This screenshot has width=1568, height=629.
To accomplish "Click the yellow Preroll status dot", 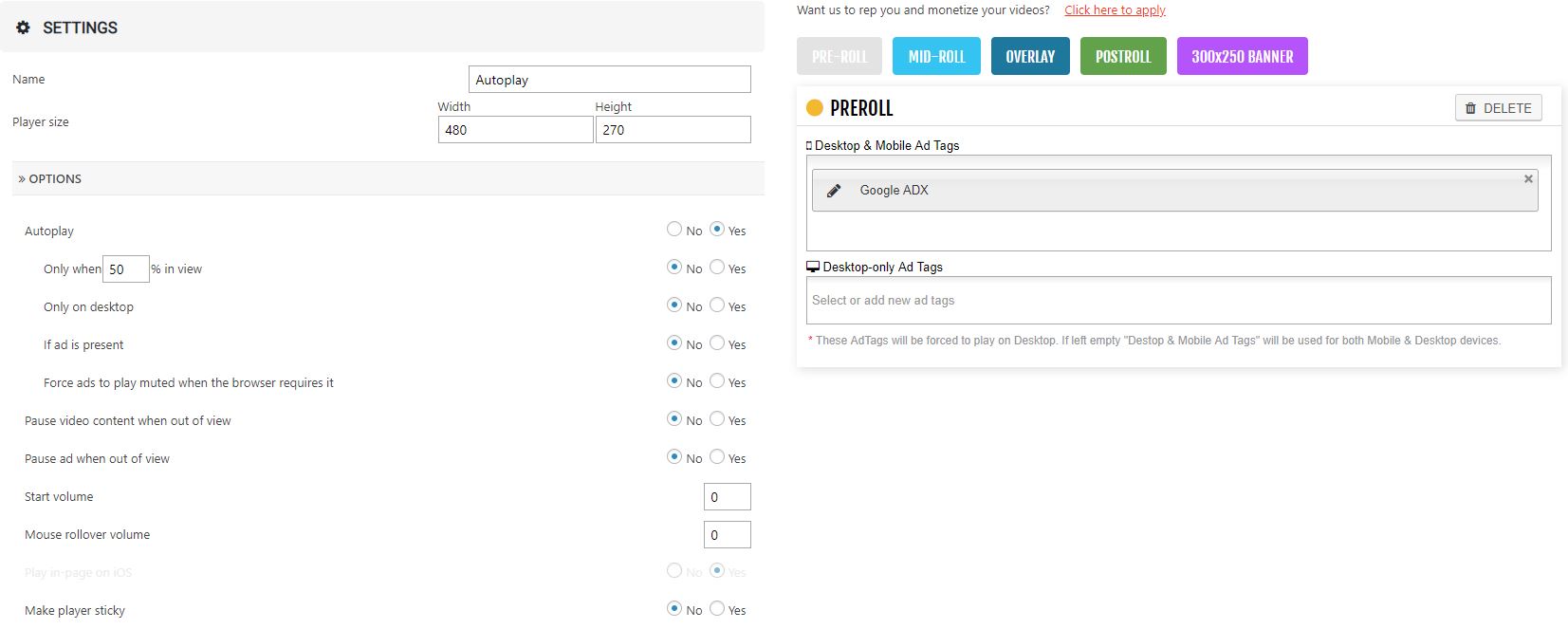I will tap(814, 108).
